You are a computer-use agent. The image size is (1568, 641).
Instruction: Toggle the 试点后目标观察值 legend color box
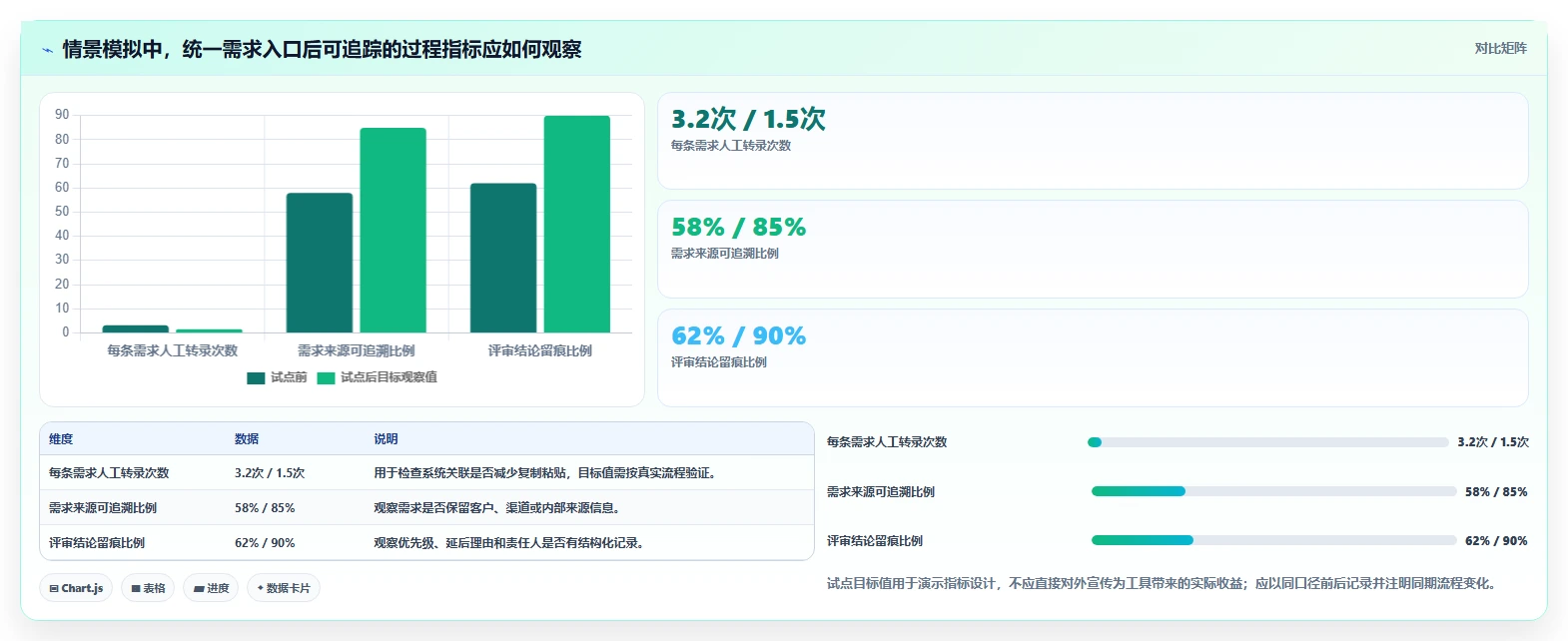point(326,377)
